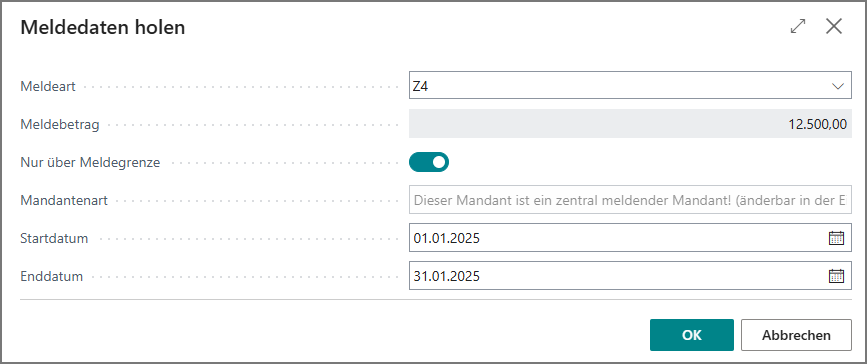Viewport: 867px width, 364px height.
Task: Click the read-only Mandantenart text field
Action: (x=630, y=200)
